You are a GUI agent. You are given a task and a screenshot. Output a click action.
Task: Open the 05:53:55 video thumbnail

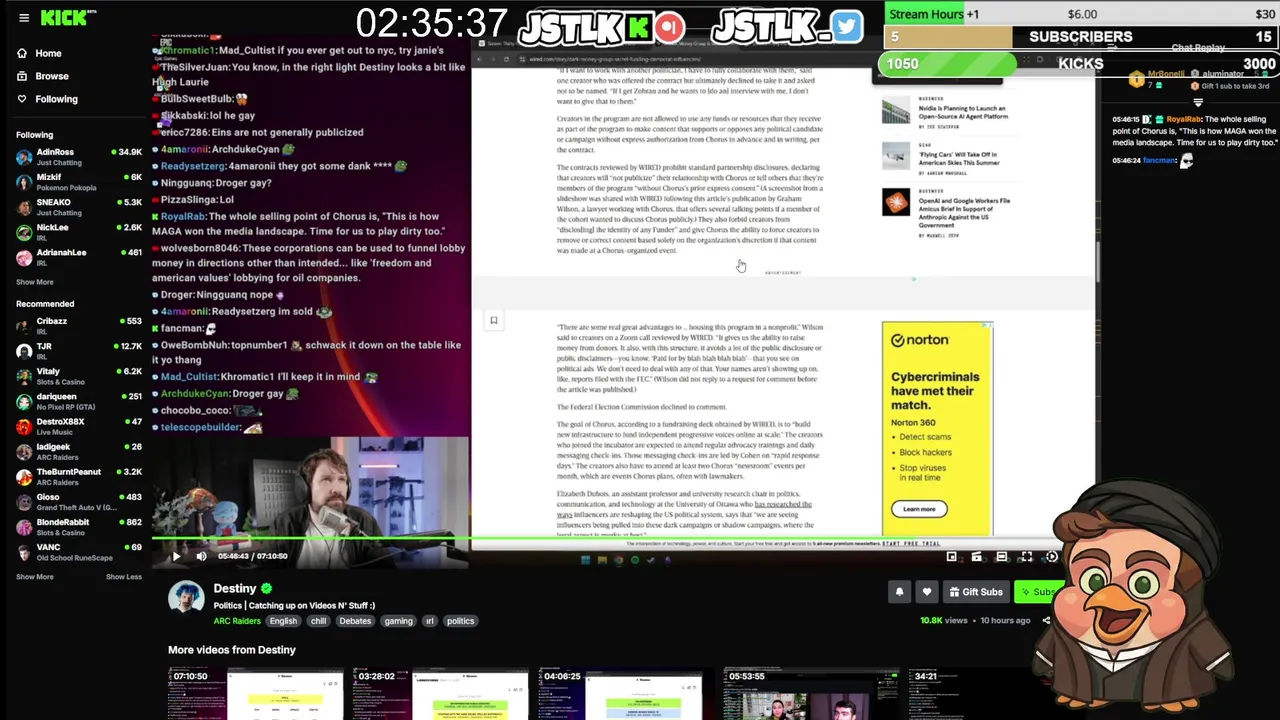(812, 694)
